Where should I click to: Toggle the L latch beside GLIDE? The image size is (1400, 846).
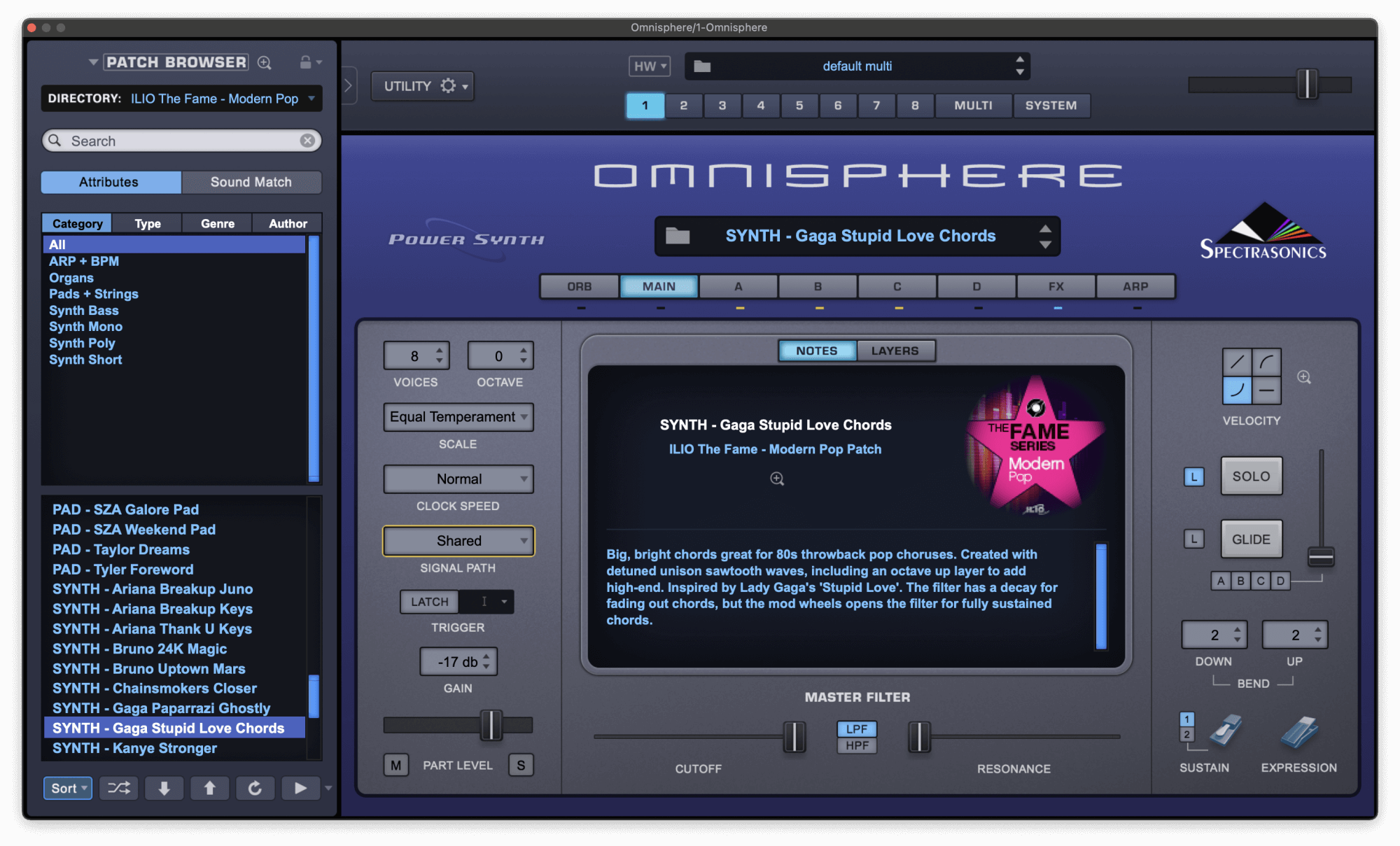point(1194,539)
